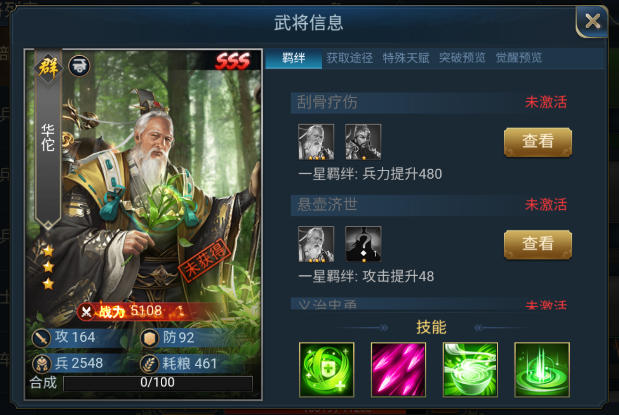Screen dimensions: 619x415
Task: Go to the 觉醒预览 tab
Action: 519,58
